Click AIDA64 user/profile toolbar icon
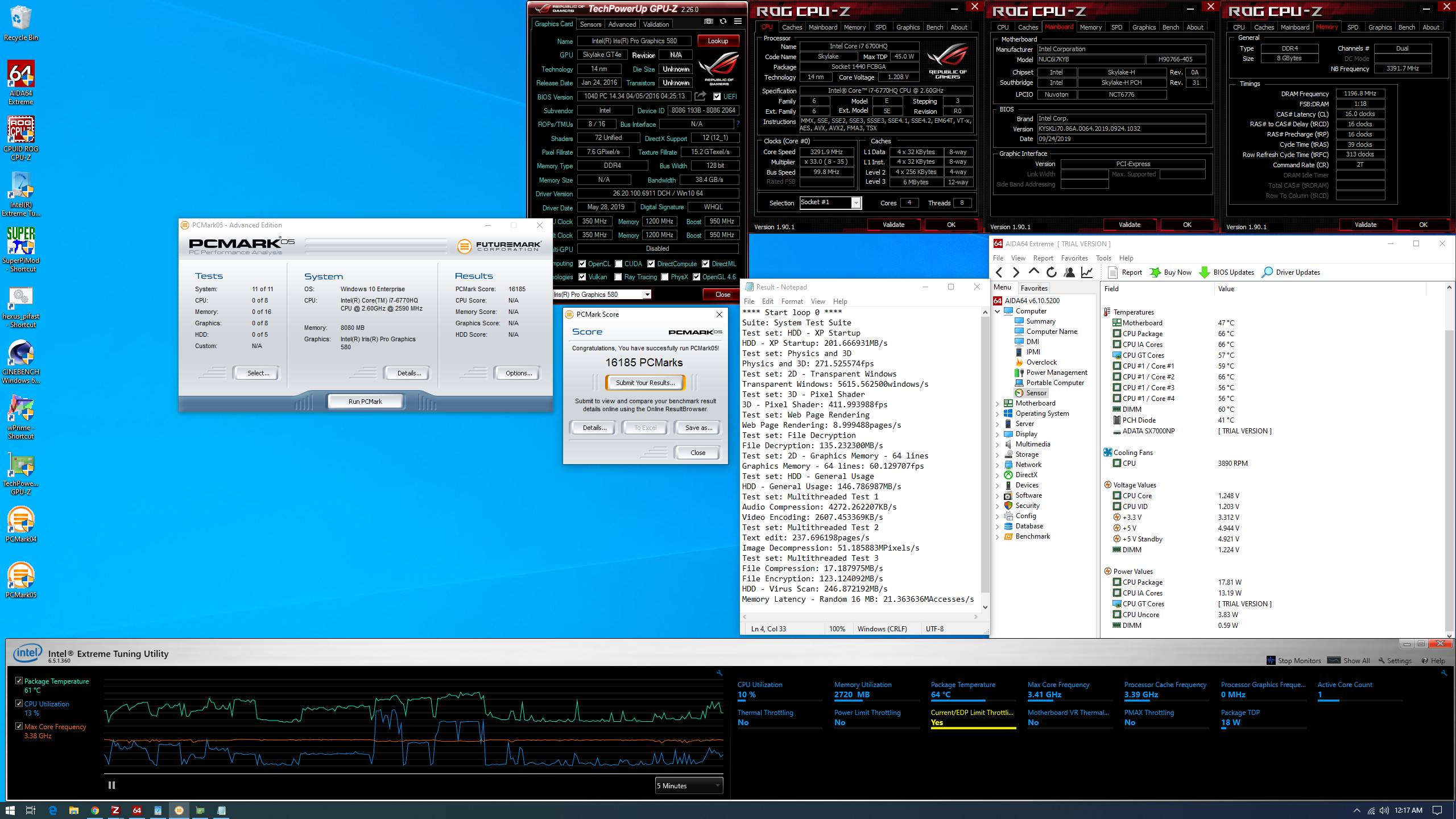 pyautogui.click(x=1069, y=272)
